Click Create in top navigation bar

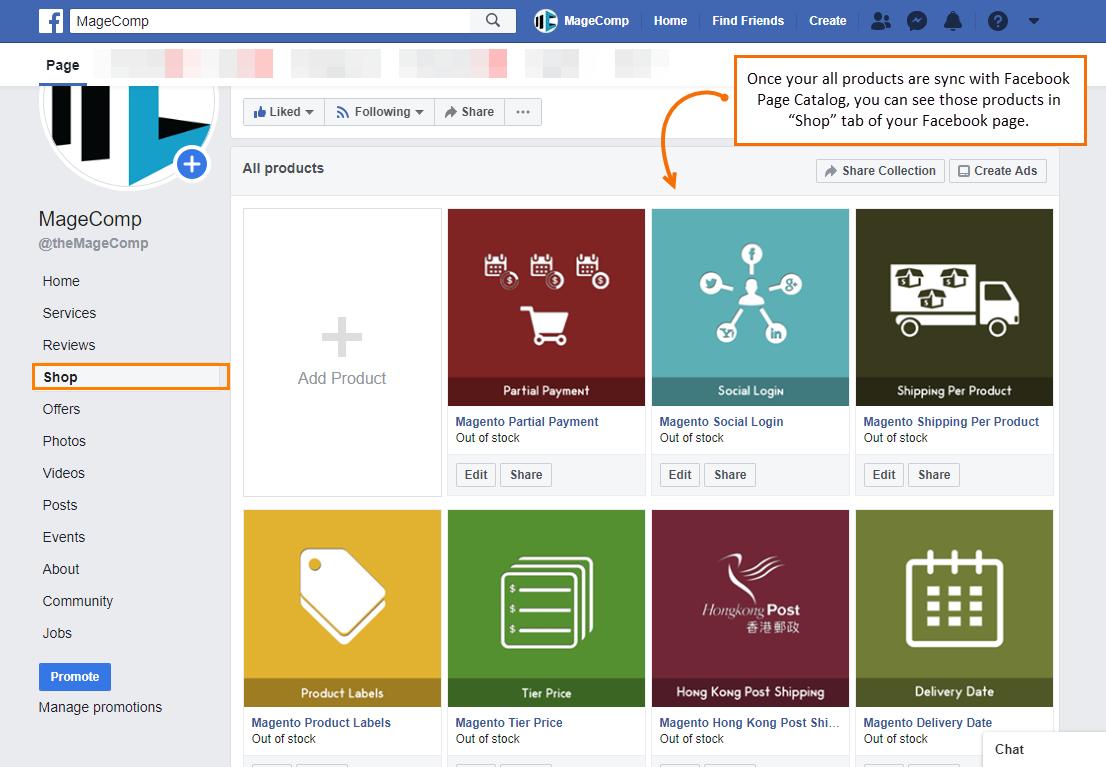(x=827, y=21)
